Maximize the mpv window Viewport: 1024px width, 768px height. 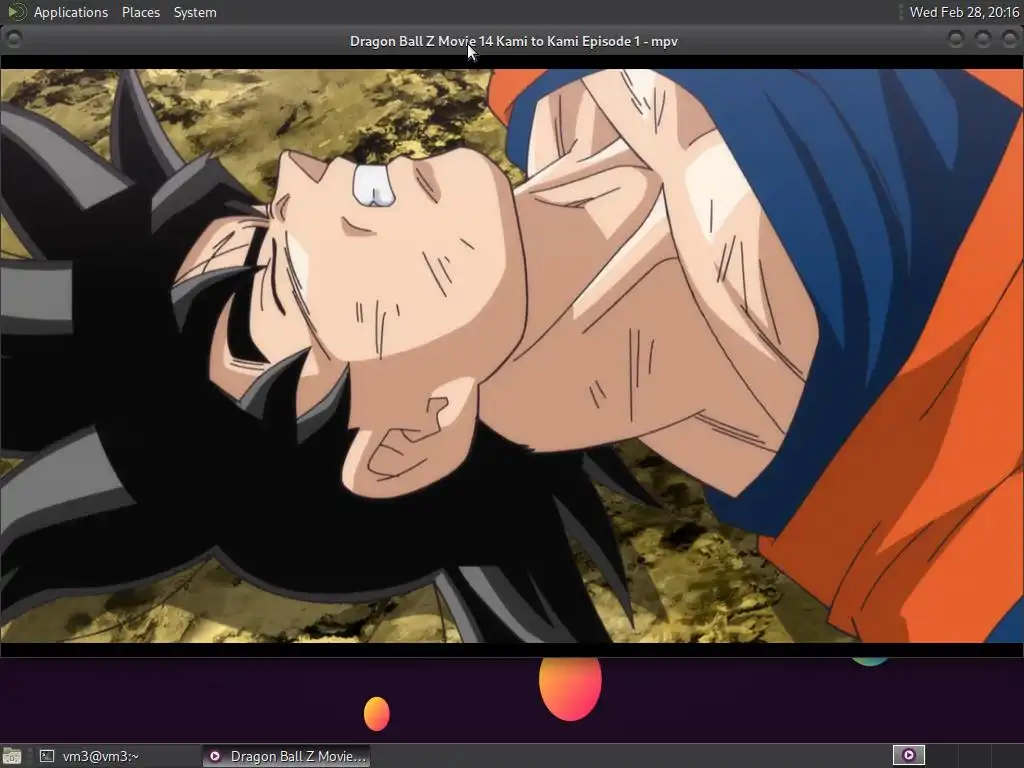[982, 39]
